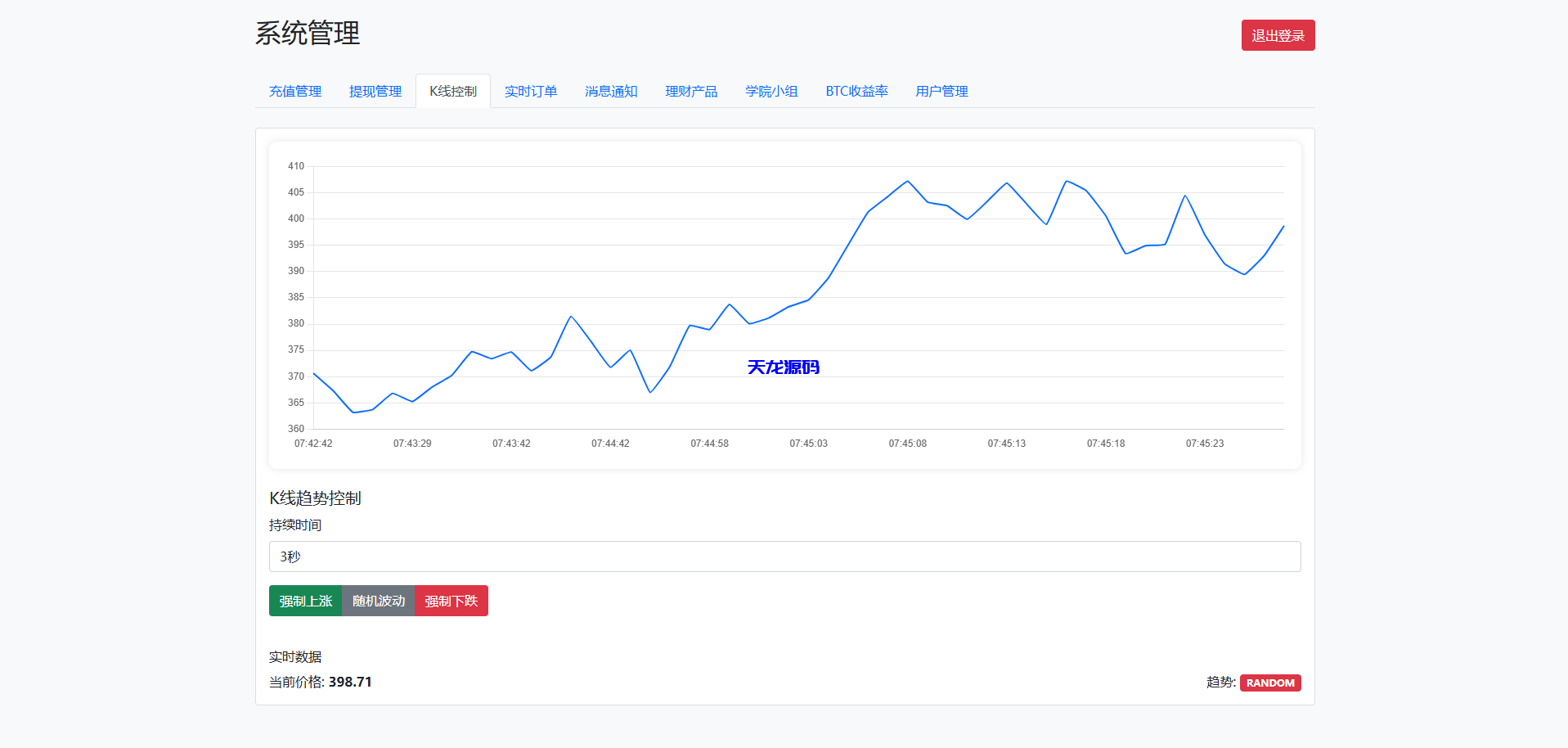This screenshot has width=1568, height=748.
Task: Expand the 持续时间 duration dropdown
Action: 784,556
